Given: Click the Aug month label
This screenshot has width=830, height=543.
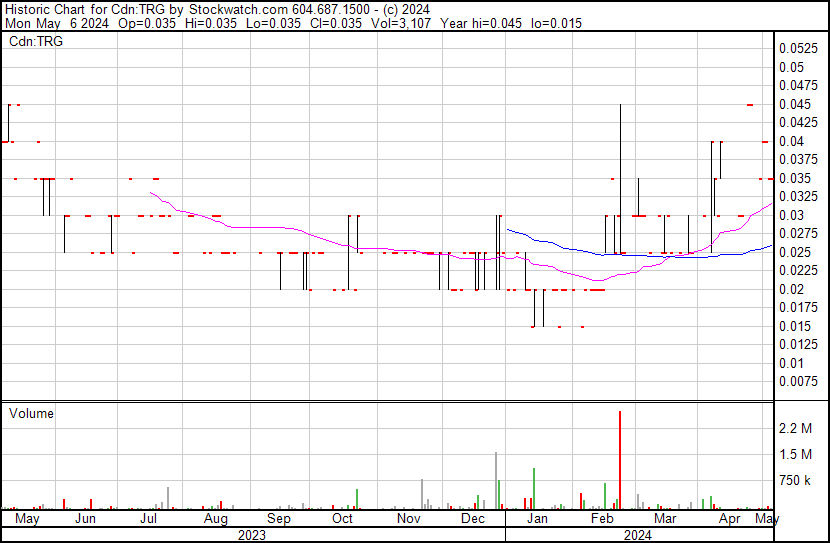Looking at the screenshot, I should (215, 519).
